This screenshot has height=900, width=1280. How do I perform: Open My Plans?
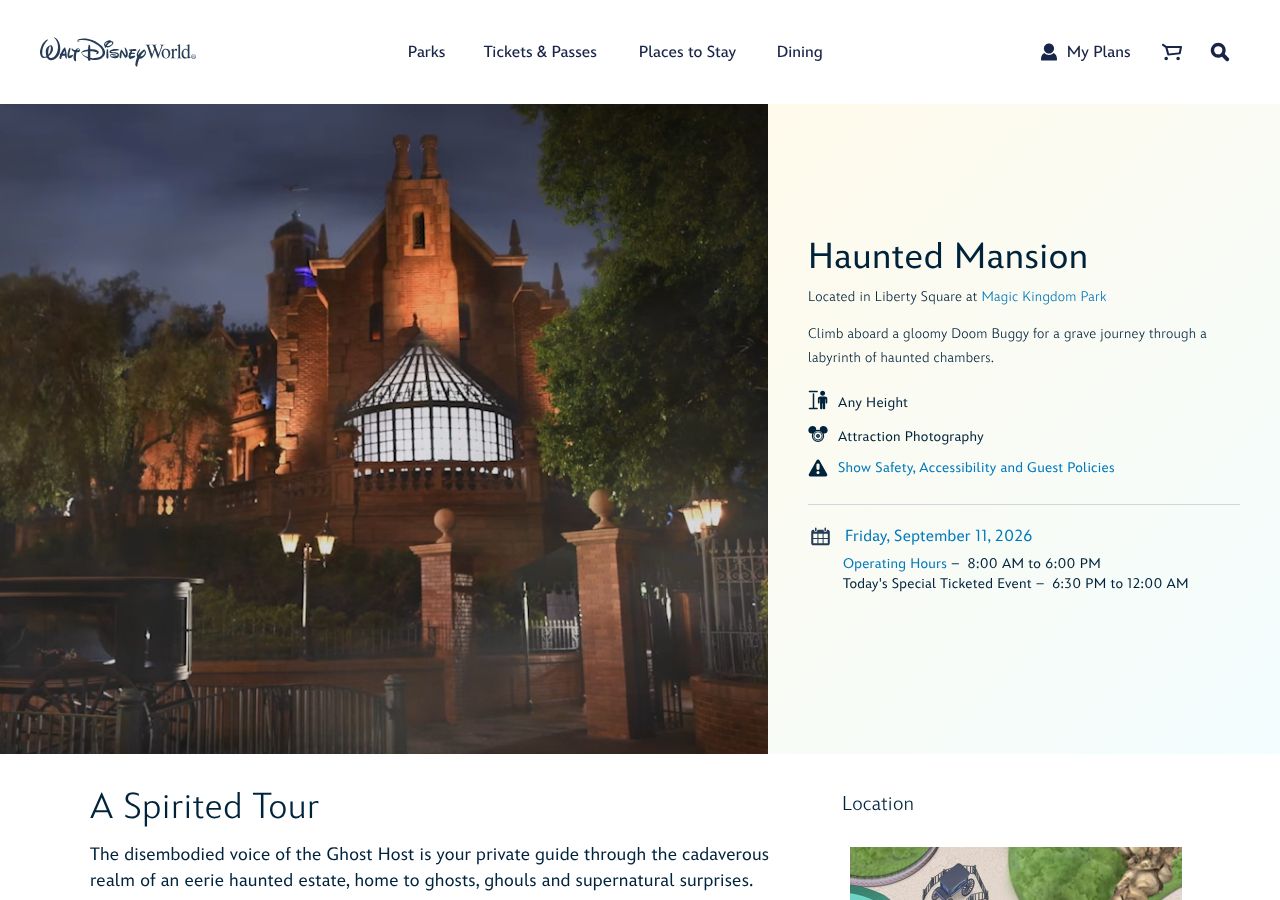[x=1098, y=52]
